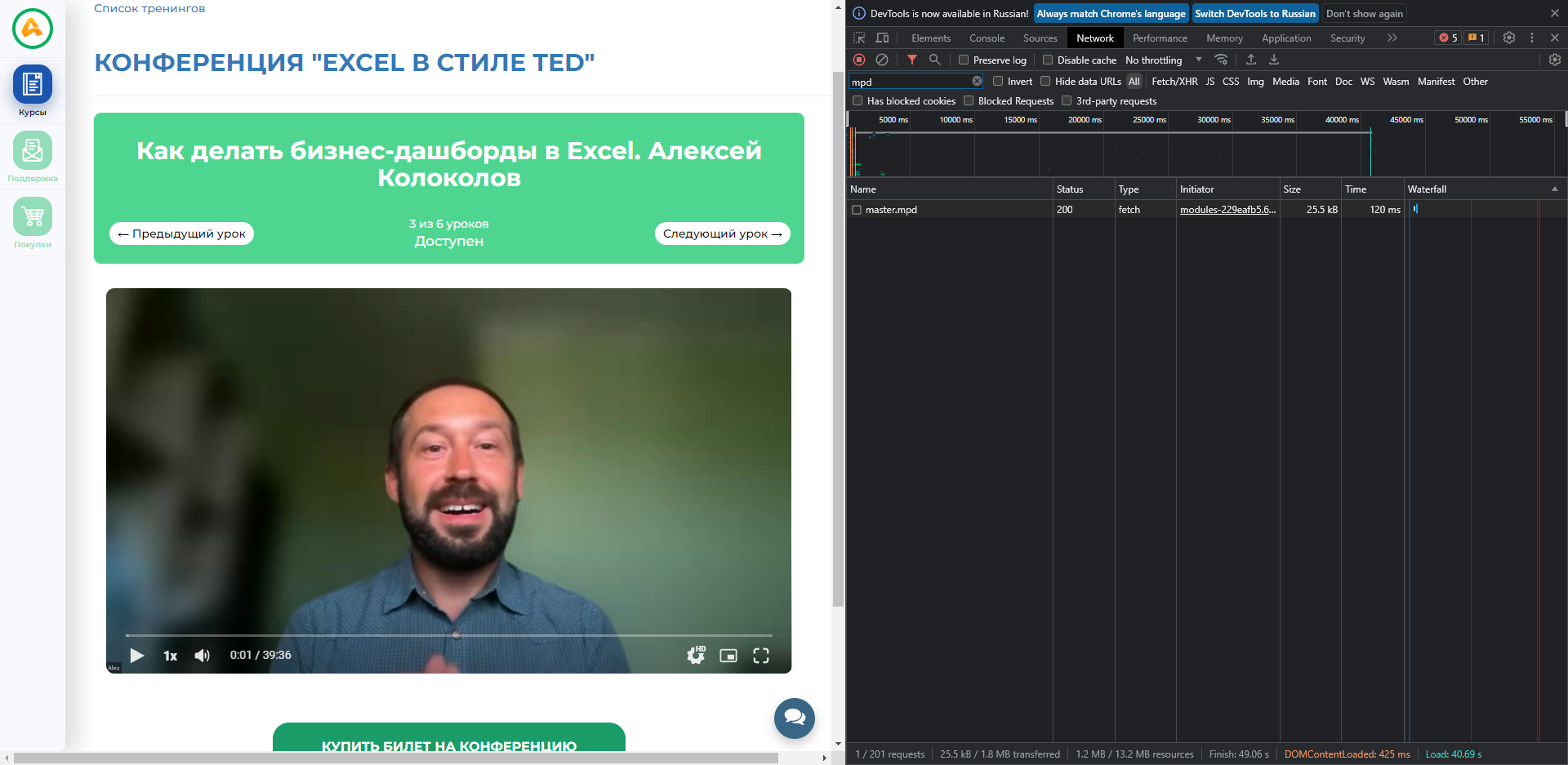1568x765 pixels.
Task: Mute the video volume speaker icon
Action: point(202,656)
